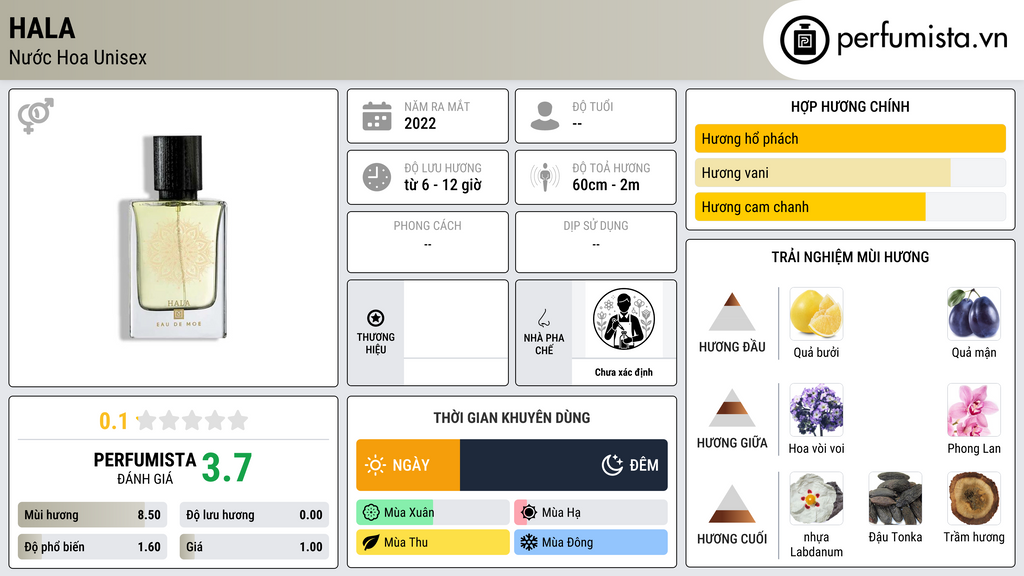
Task: Click the release year 2022 value
Action: point(420,123)
